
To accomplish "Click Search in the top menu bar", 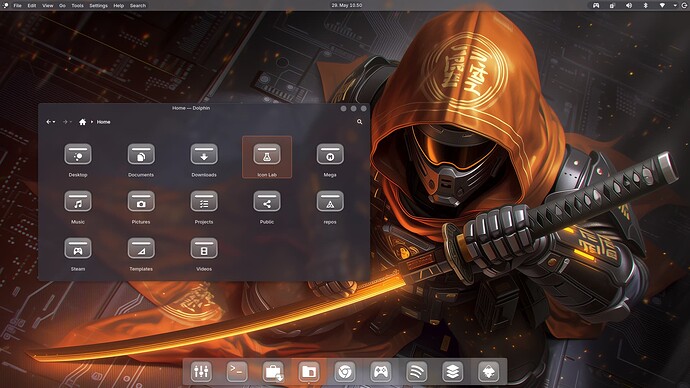I will tap(138, 6).
